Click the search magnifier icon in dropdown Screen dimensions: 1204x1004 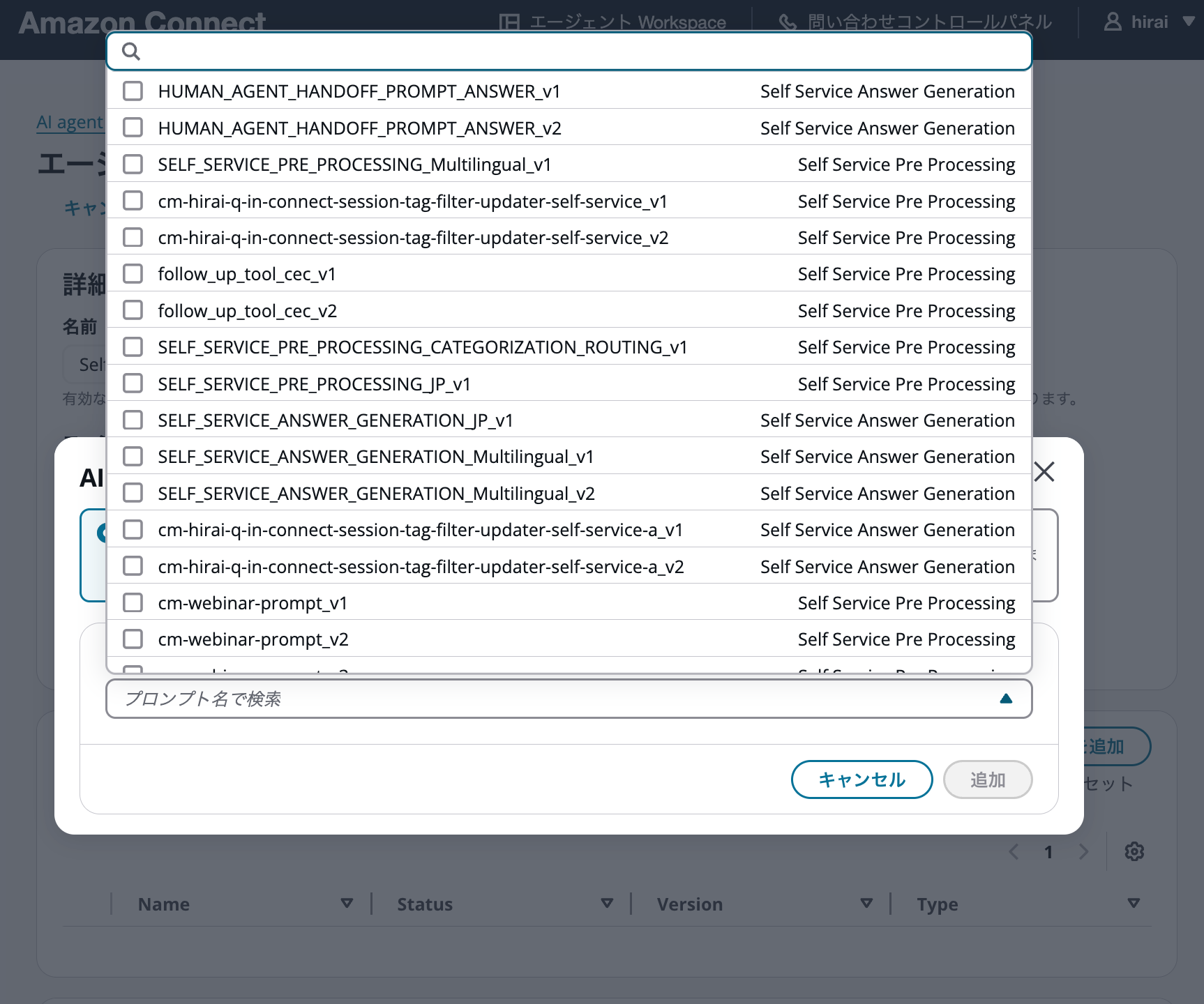[x=131, y=52]
